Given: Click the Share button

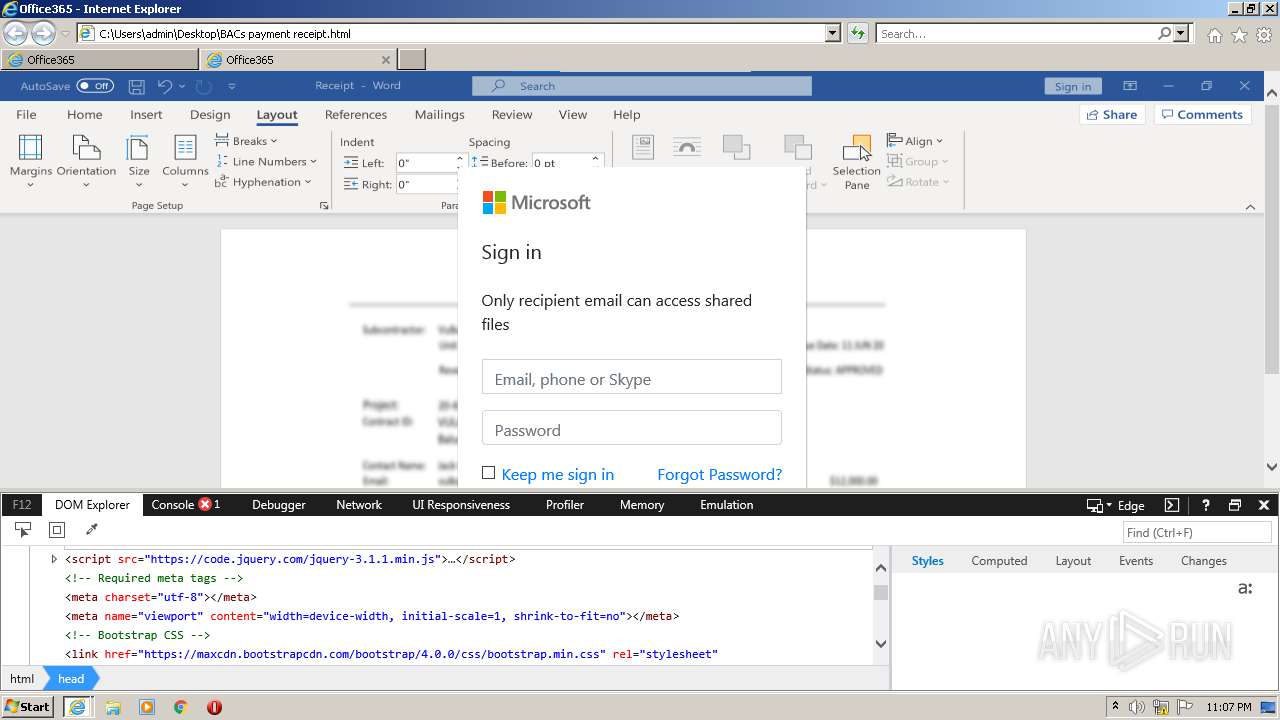Looking at the screenshot, I should (1112, 114).
